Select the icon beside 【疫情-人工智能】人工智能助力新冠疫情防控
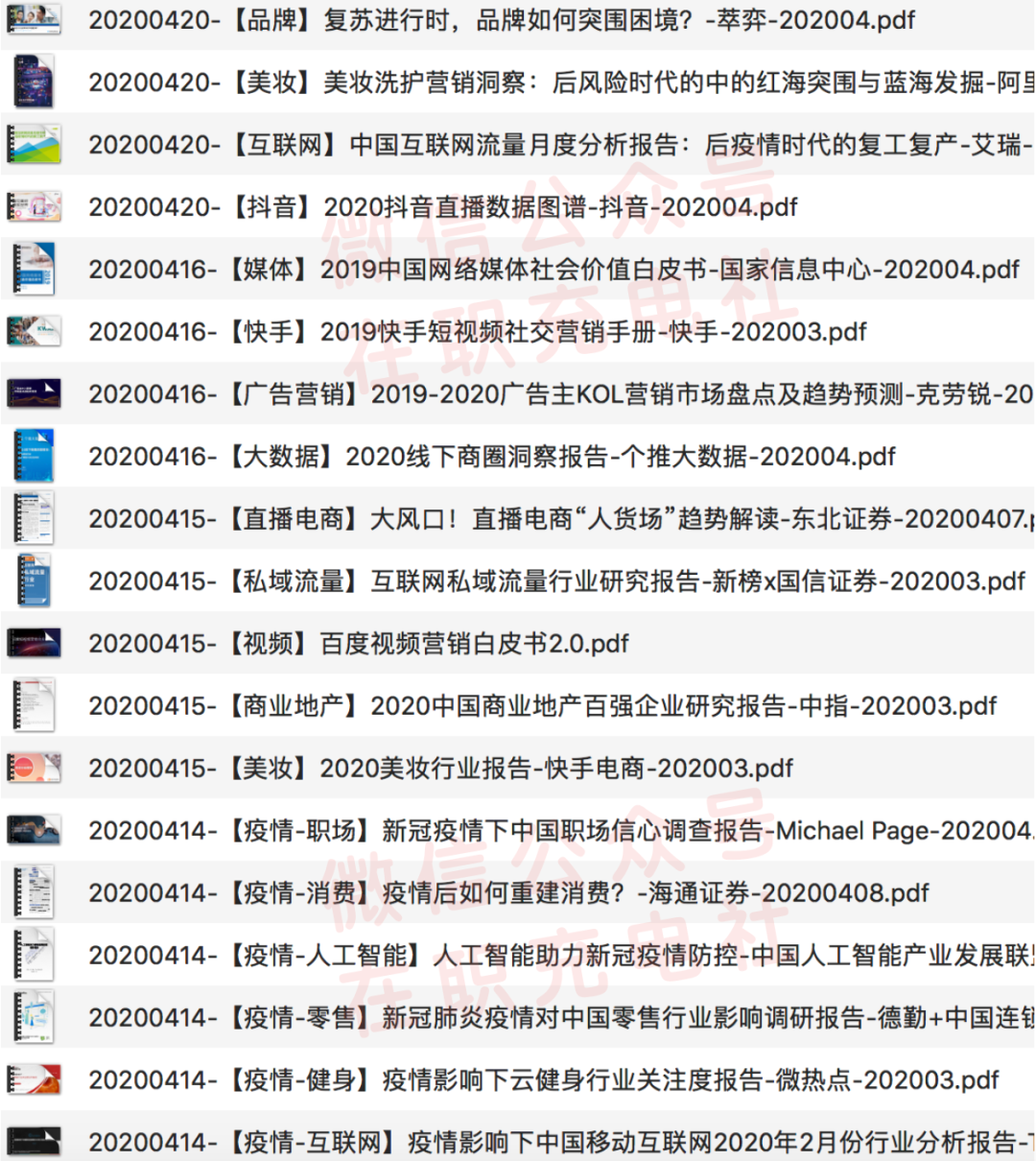The width and height of the screenshot is (1036, 1161). [x=34, y=955]
